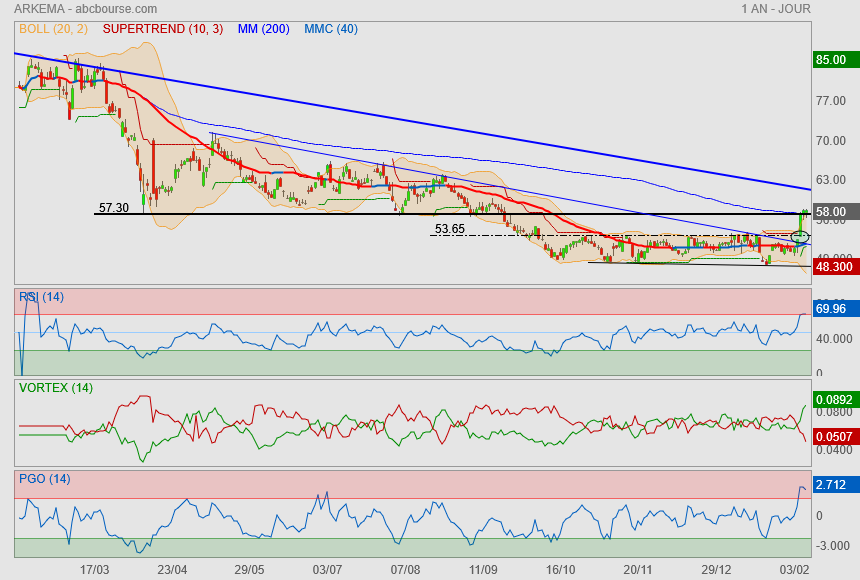Click the PGO (14) indicator panel title

pyautogui.click(x=44, y=478)
